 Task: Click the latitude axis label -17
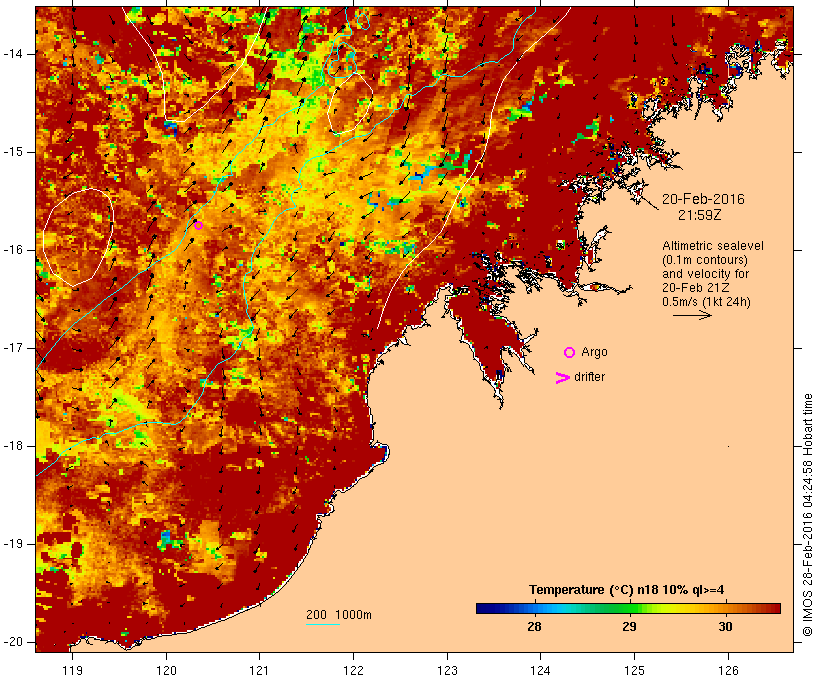(13, 348)
